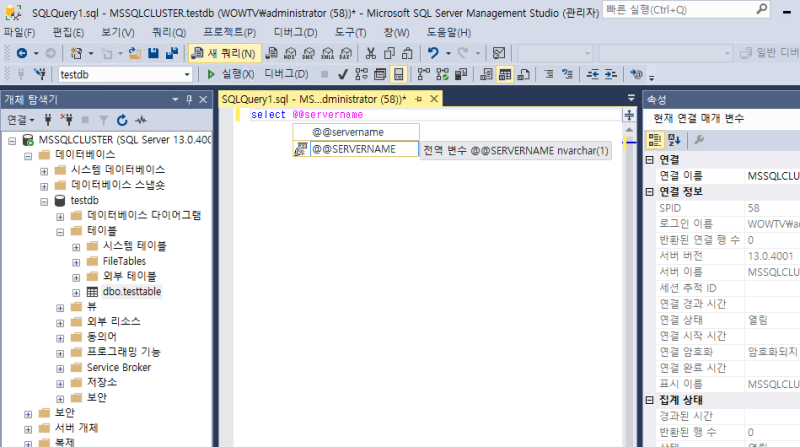Click the paste clipboard icon
Screen dimensions: 800x447
point(407,53)
